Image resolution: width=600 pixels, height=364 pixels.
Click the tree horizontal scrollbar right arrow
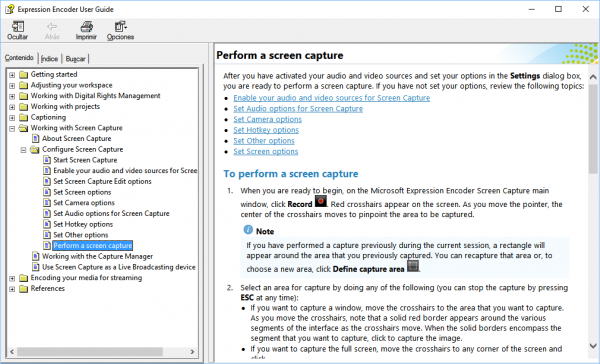pyautogui.click(x=192, y=351)
